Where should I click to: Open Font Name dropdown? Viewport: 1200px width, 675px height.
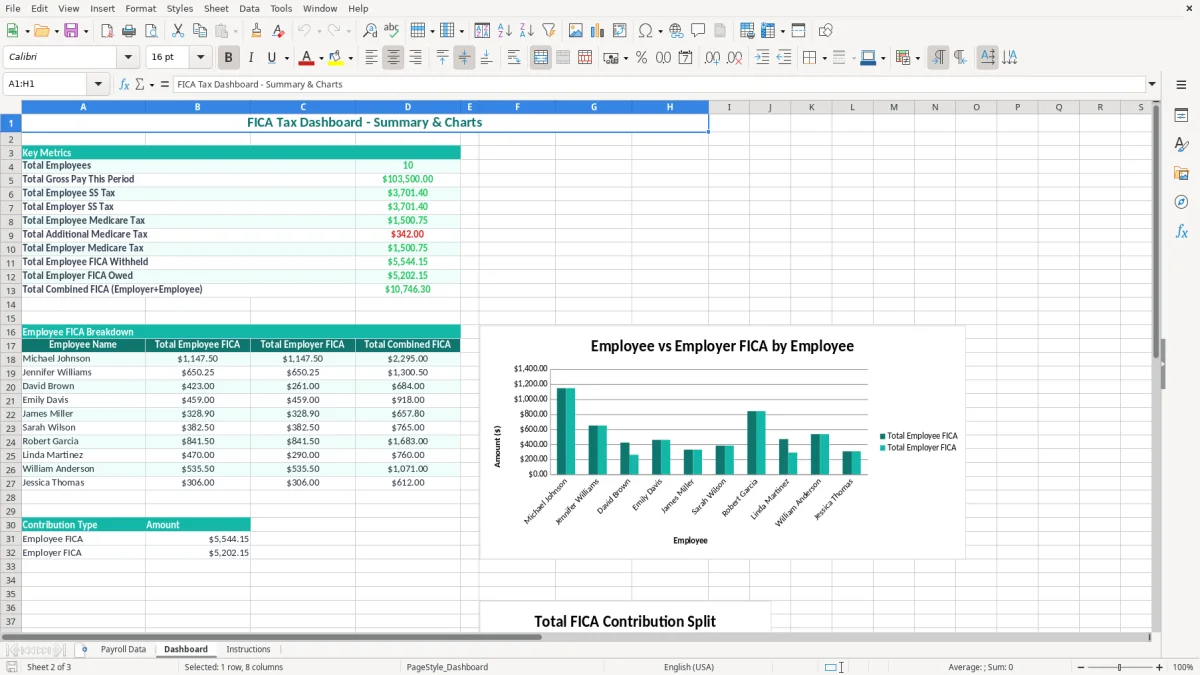[x=127, y=58]
